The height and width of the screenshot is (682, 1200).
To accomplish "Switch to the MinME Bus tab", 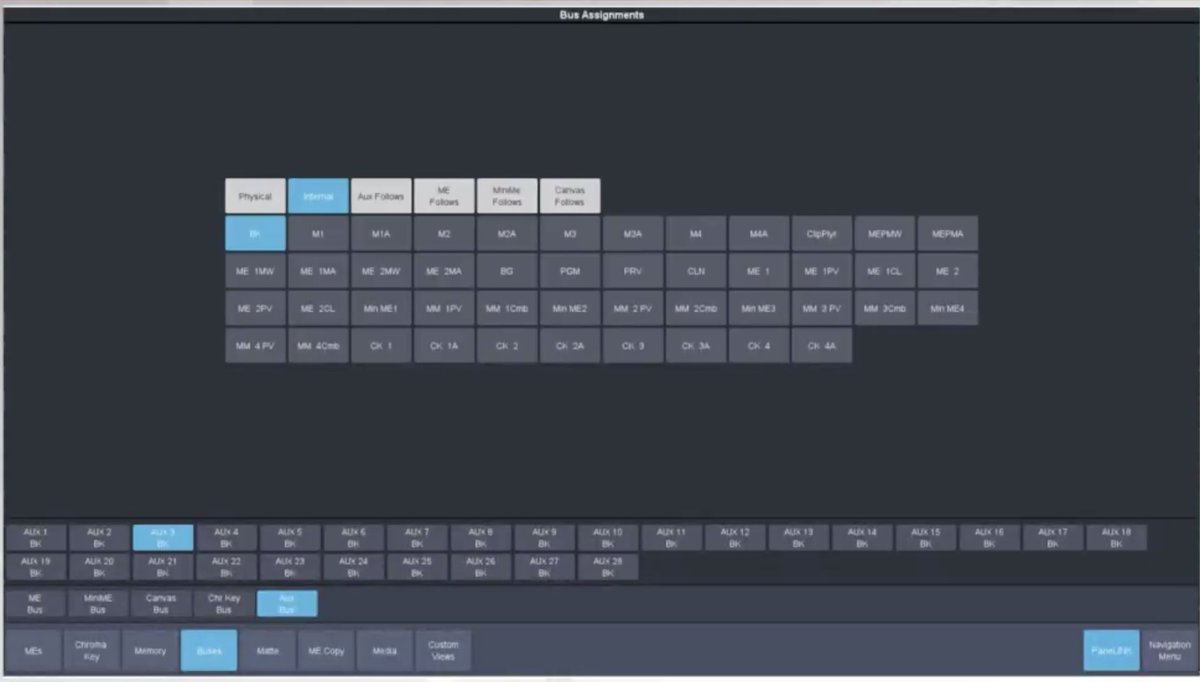I will pos(97,603).
